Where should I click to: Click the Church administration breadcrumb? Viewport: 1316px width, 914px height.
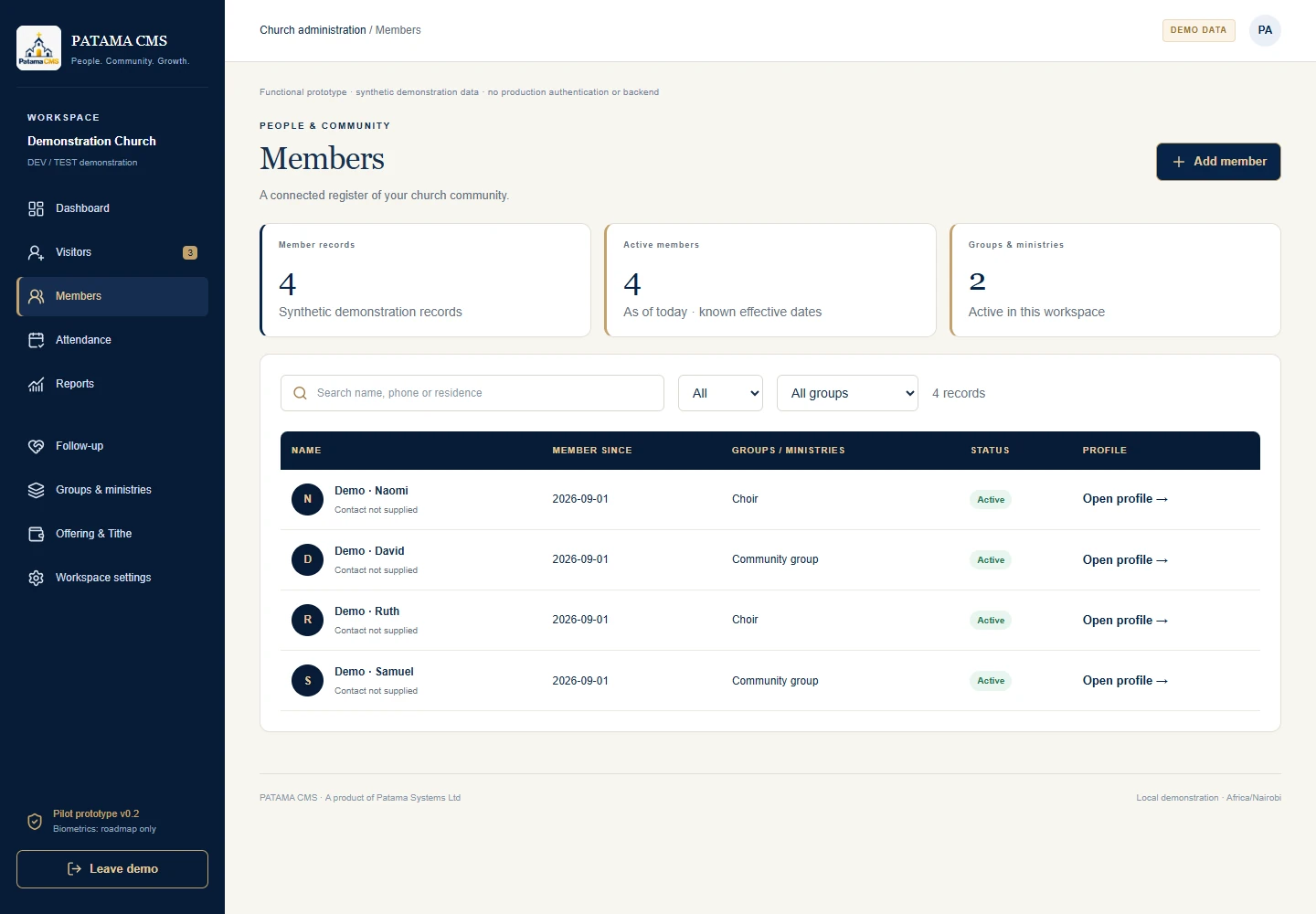[x=313, y=30]
